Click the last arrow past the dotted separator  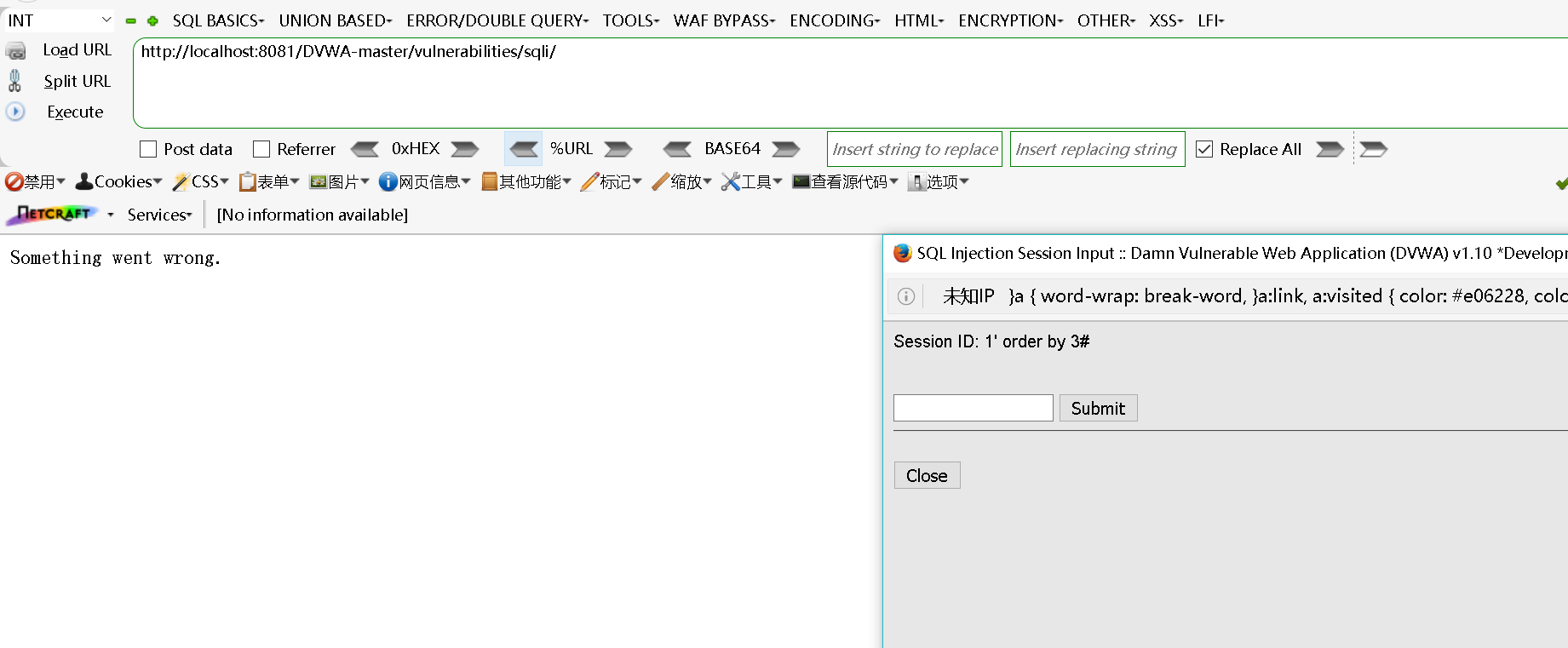coord(1374,149)
